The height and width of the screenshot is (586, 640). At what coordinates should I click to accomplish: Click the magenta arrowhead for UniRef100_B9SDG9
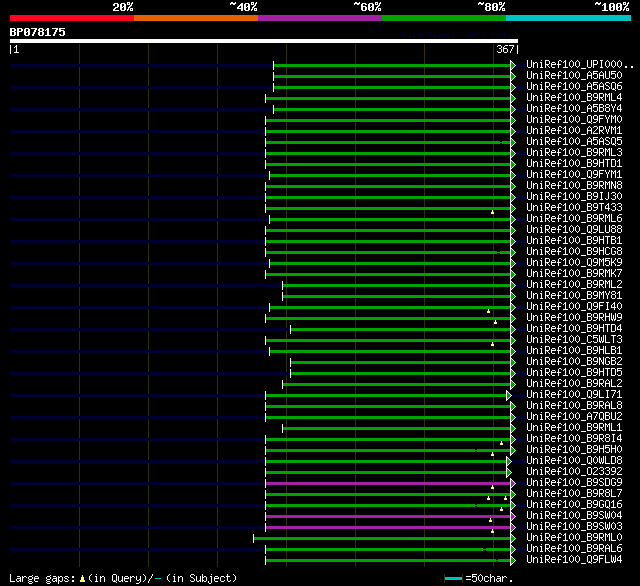[x=513, y=483]
